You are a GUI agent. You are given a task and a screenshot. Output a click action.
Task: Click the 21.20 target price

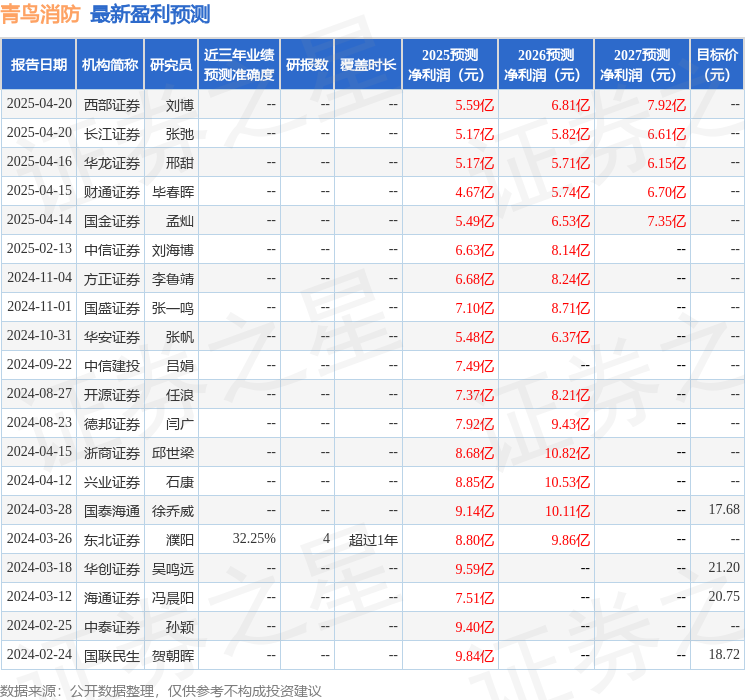(724, 567)
